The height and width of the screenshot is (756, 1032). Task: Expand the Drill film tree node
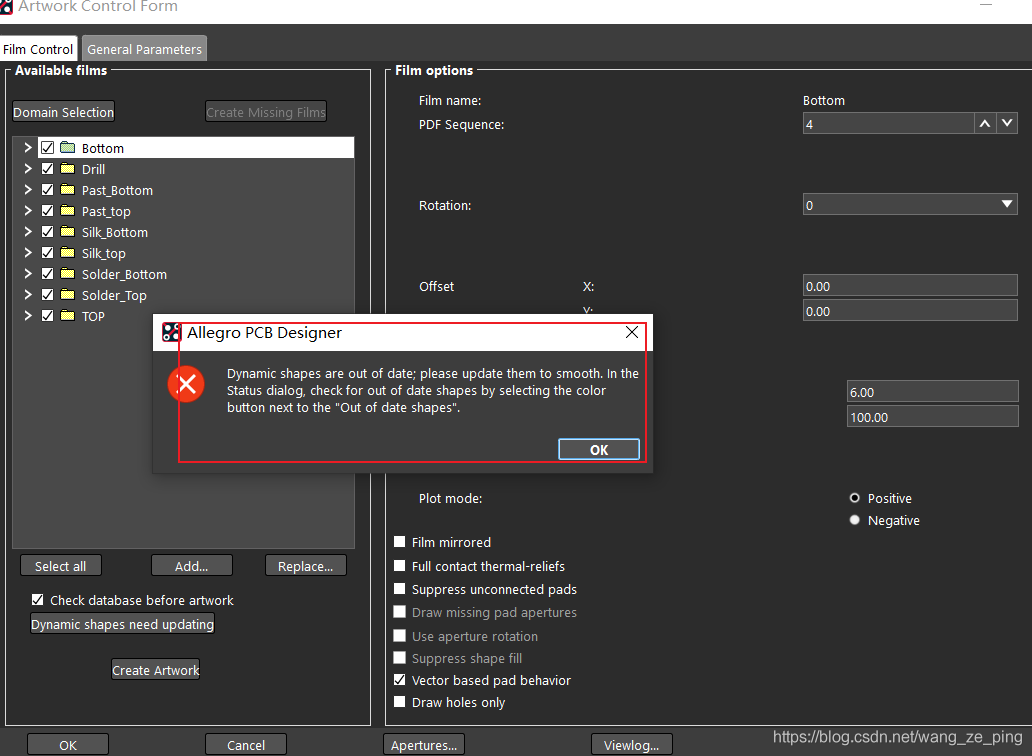point(28,168)
